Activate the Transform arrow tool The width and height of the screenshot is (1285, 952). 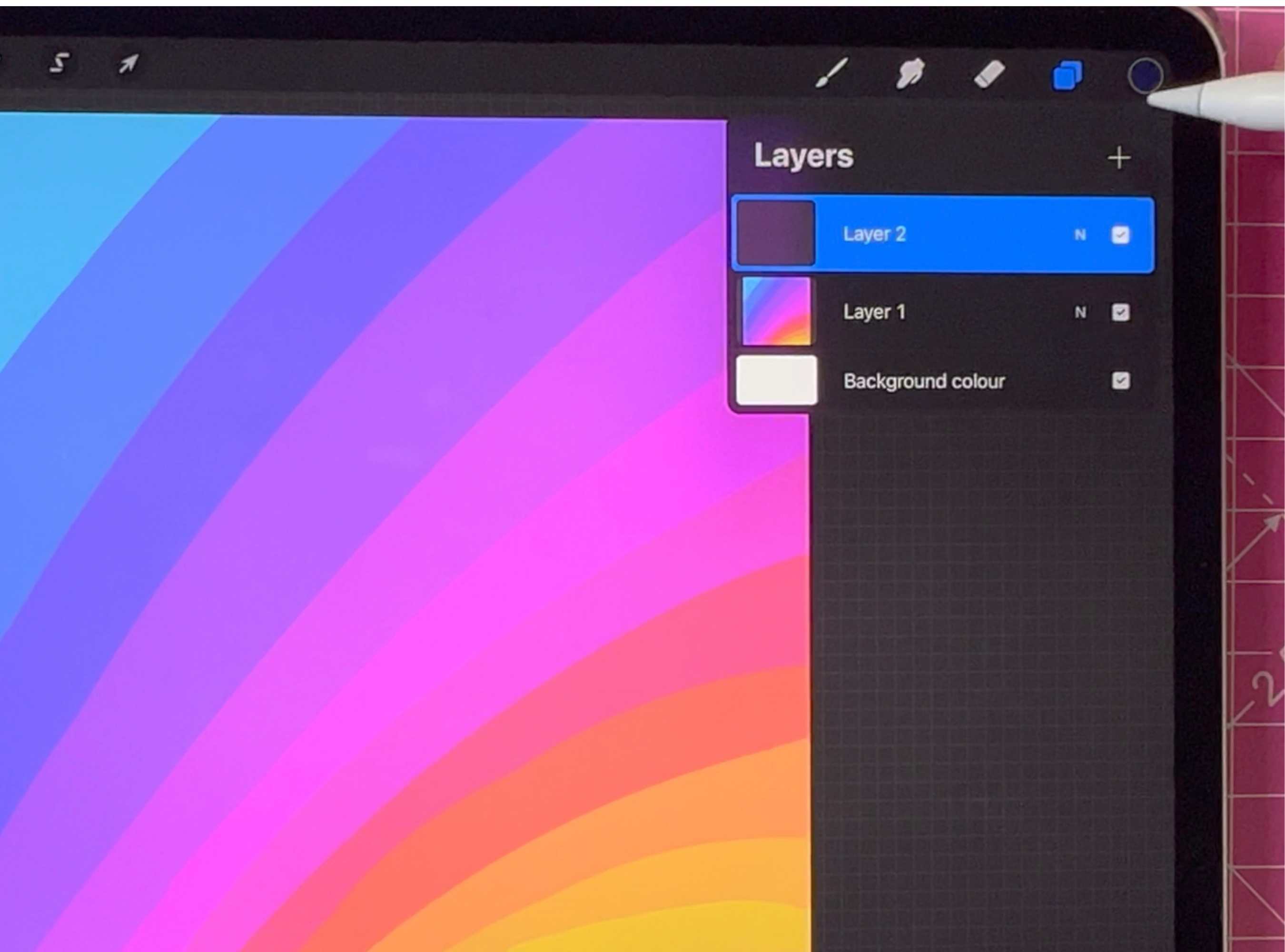click(128, 63)
